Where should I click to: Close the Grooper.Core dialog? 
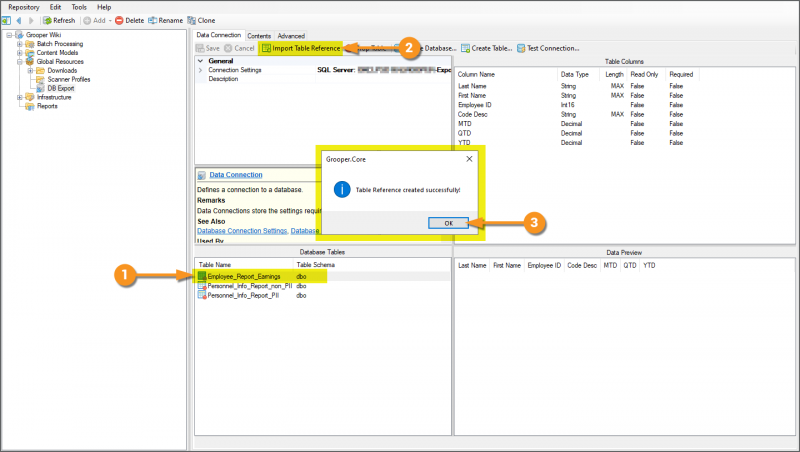[469, 159]
